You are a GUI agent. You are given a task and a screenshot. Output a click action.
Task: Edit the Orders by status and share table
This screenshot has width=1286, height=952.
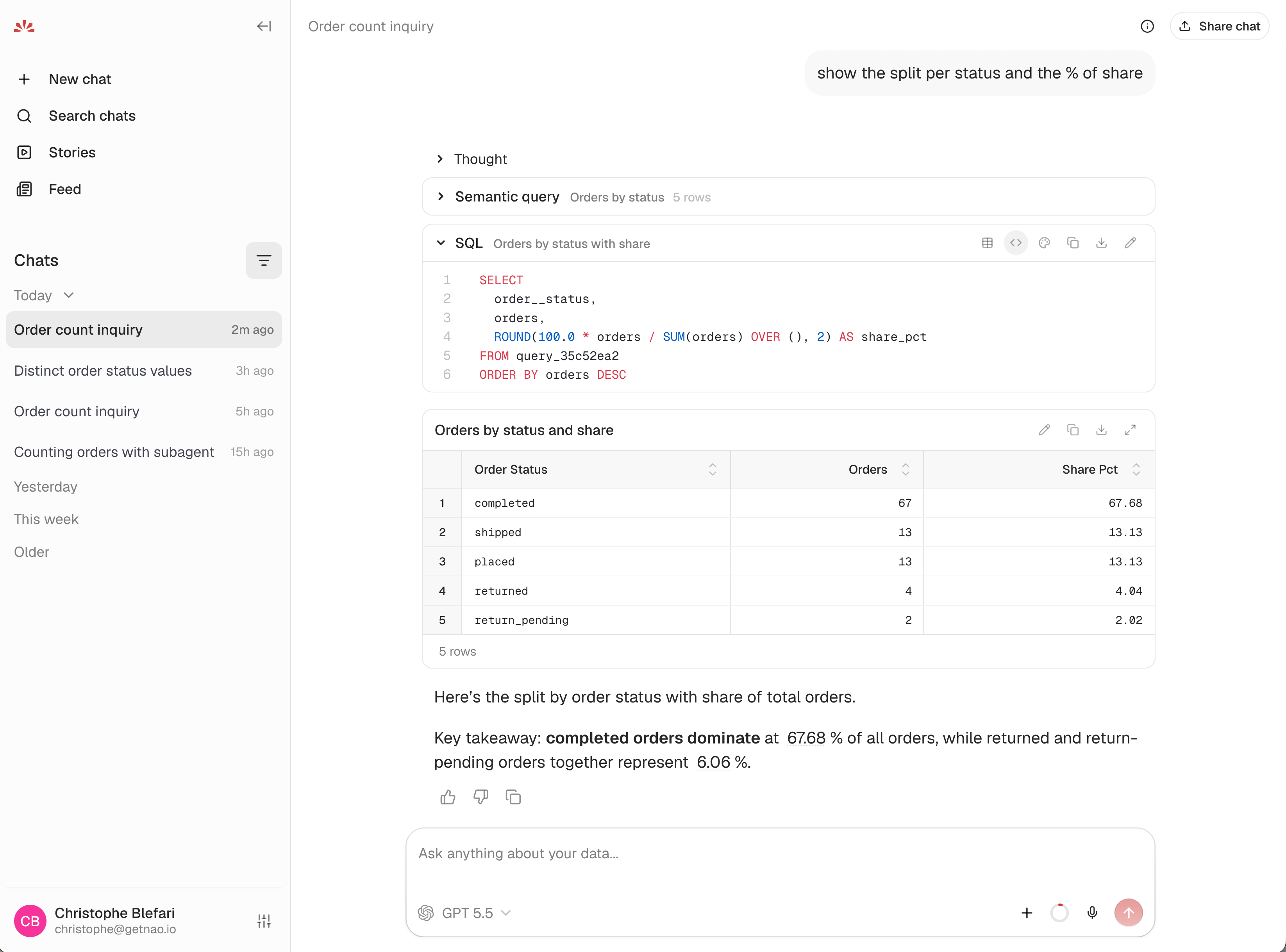pyautogui.click(x=1045, y=430)
